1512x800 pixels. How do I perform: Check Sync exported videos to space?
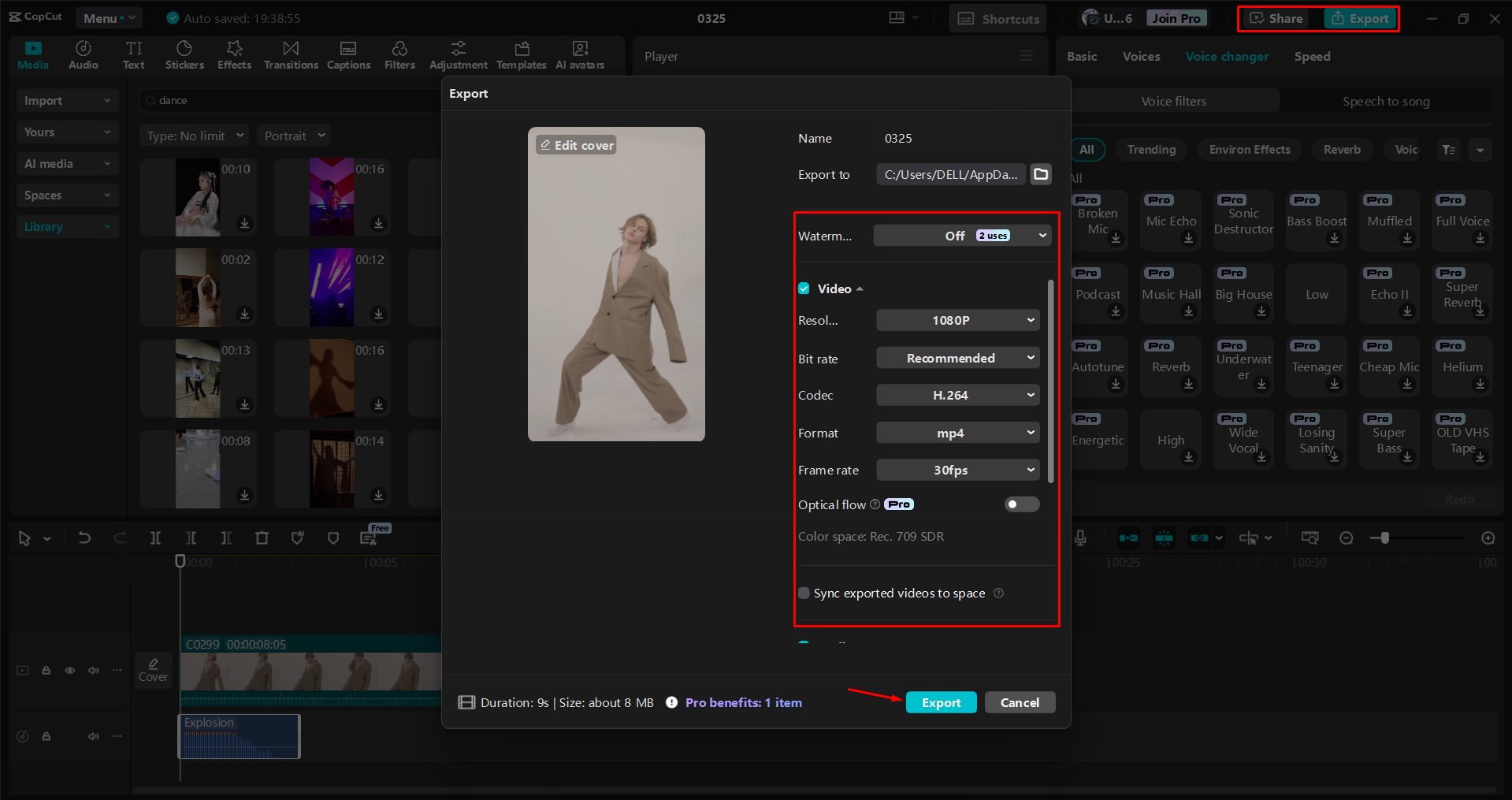(x=804, y=593)
